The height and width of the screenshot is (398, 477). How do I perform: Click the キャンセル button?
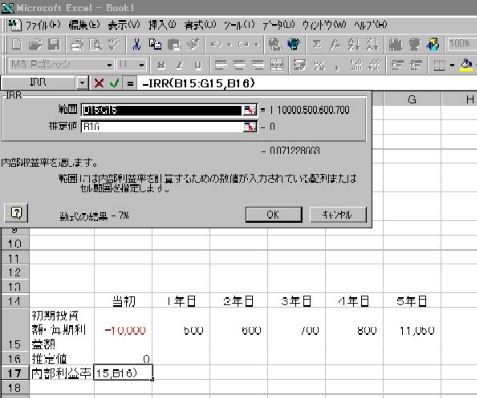pos(338,215)
